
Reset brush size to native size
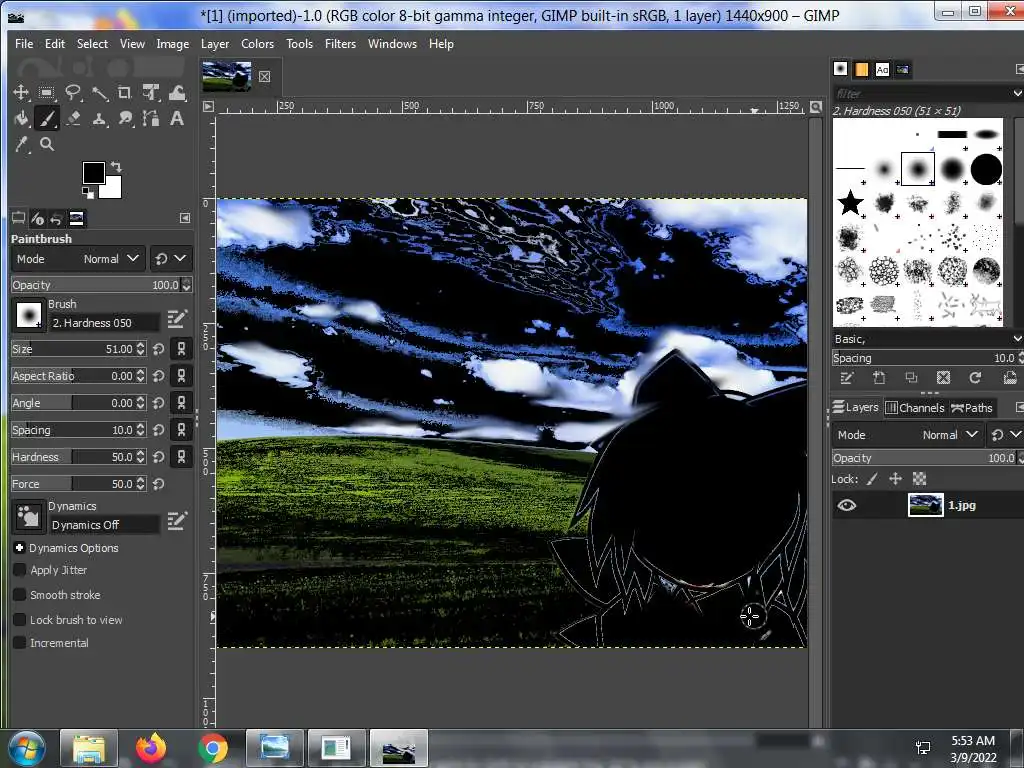tap(159, 349)
